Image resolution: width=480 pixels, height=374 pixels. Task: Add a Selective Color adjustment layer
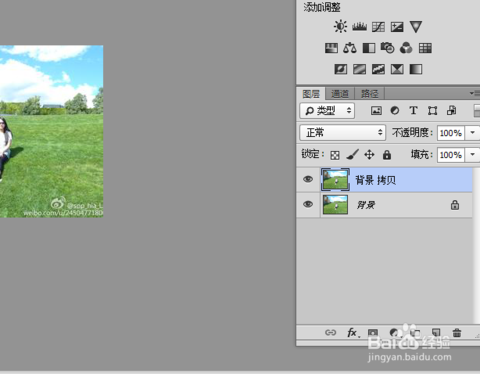coord(397,69)
